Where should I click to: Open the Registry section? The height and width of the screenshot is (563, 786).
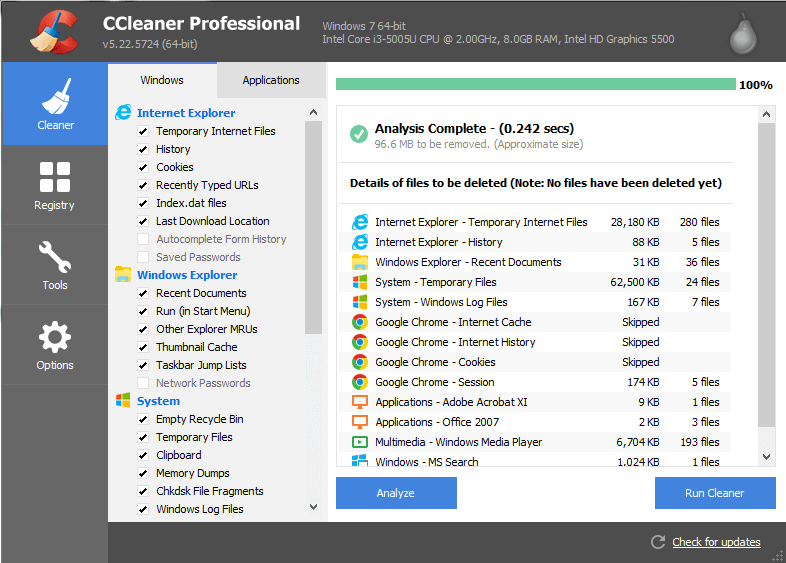[x=55, y=185]
